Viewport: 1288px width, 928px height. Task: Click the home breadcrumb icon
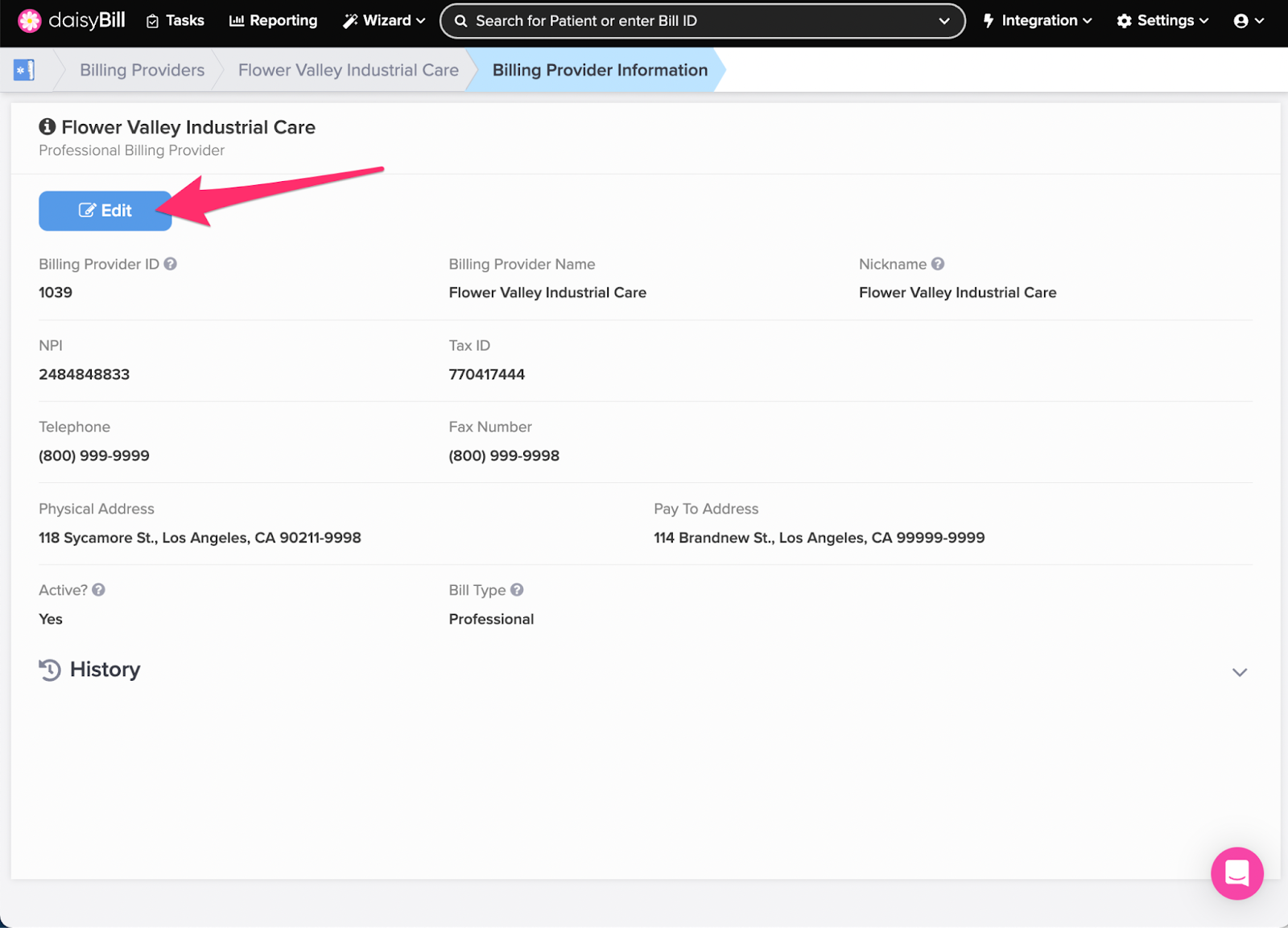click(x=24, y=70)
